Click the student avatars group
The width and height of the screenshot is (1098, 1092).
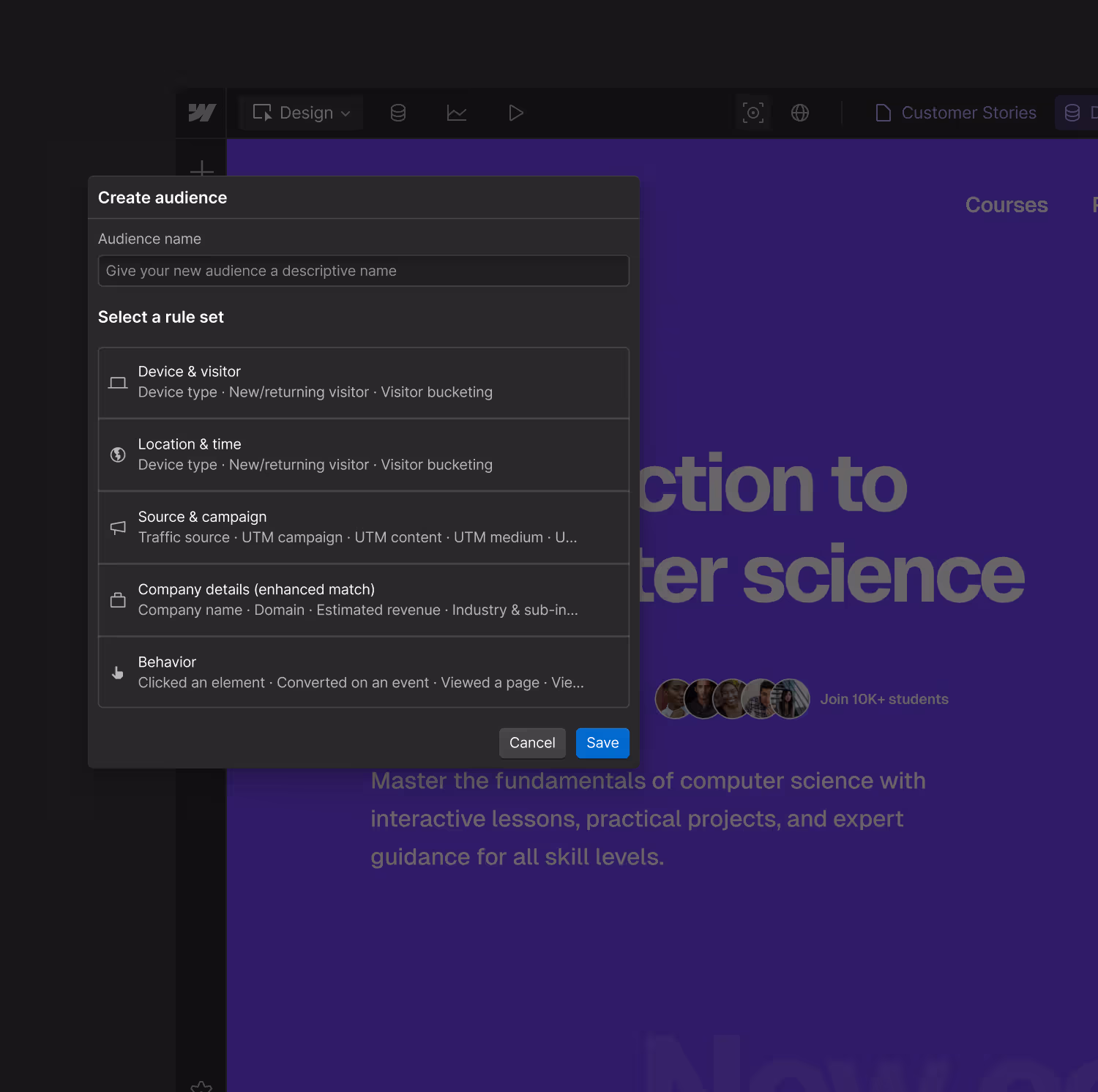coord(732,699)
